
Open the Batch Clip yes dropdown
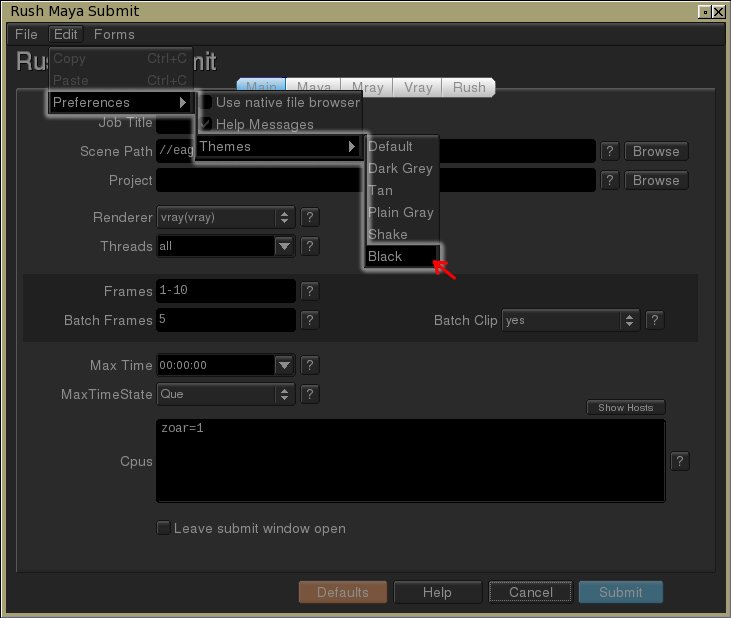click(571, 320)
